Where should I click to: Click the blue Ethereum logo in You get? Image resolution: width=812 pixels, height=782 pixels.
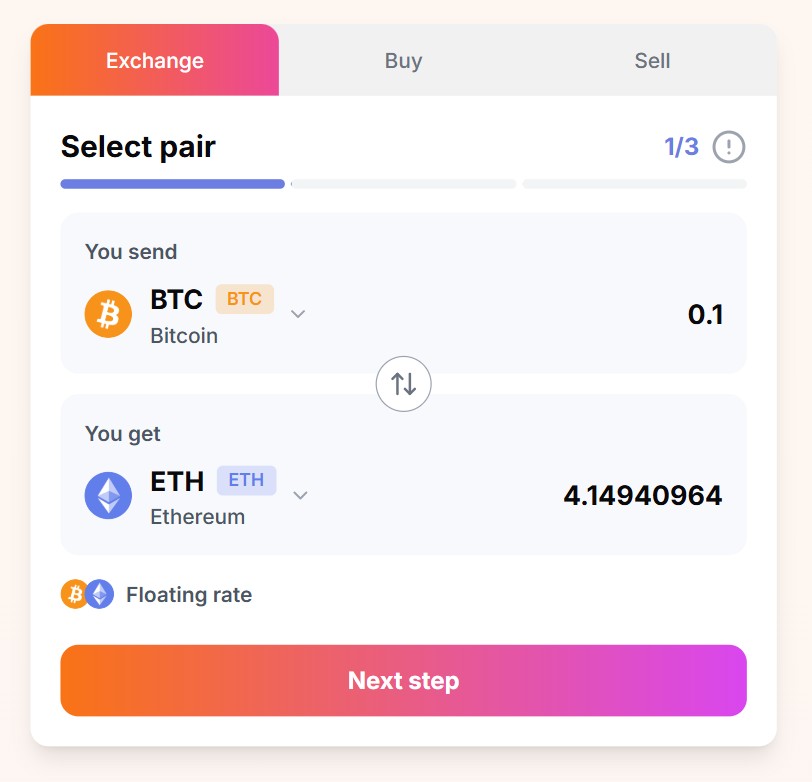tap(108, 495)
